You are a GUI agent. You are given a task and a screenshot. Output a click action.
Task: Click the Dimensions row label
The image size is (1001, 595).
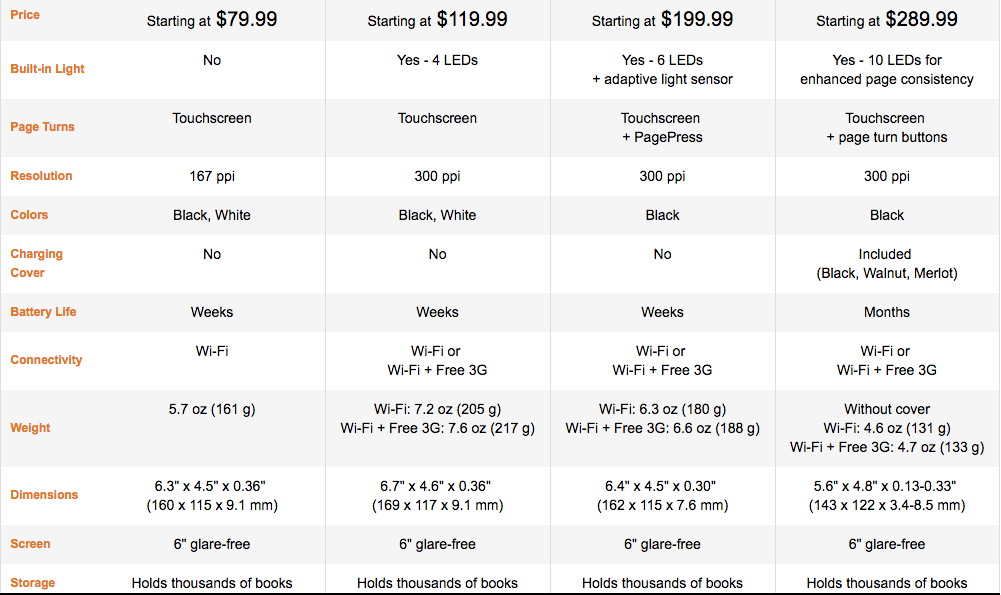(44, 495)
